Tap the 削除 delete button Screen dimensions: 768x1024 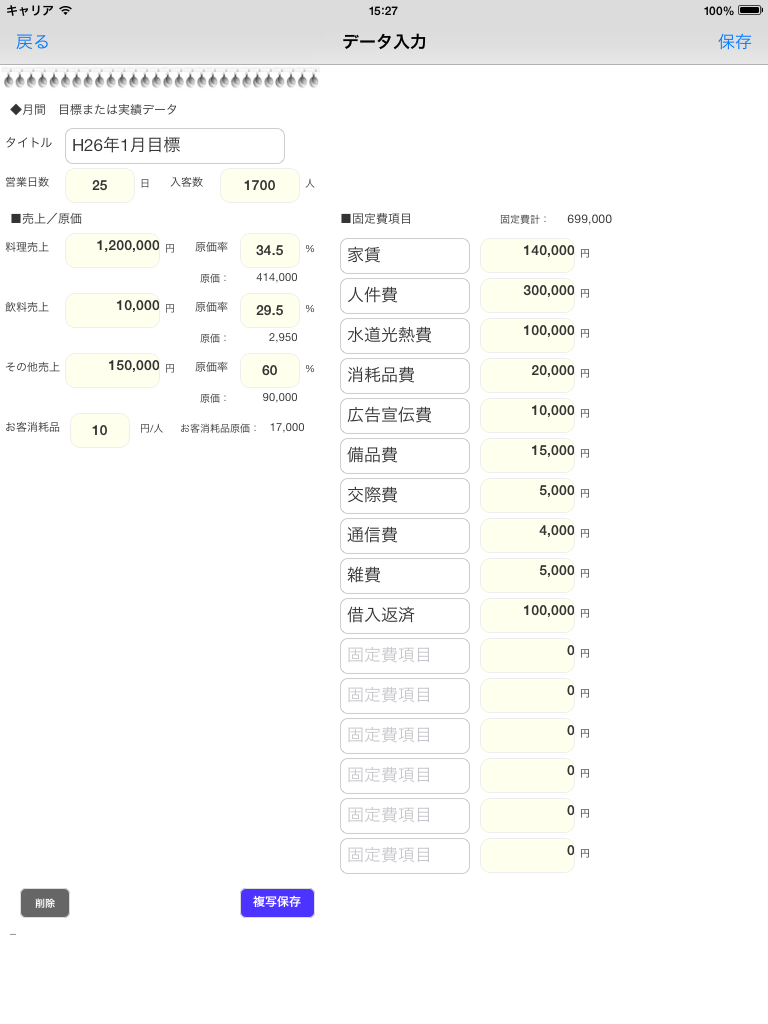(45, 903)
